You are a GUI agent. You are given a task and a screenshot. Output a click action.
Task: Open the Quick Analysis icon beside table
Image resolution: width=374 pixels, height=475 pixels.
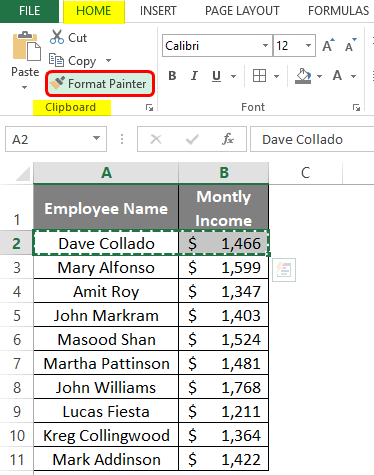284,270
